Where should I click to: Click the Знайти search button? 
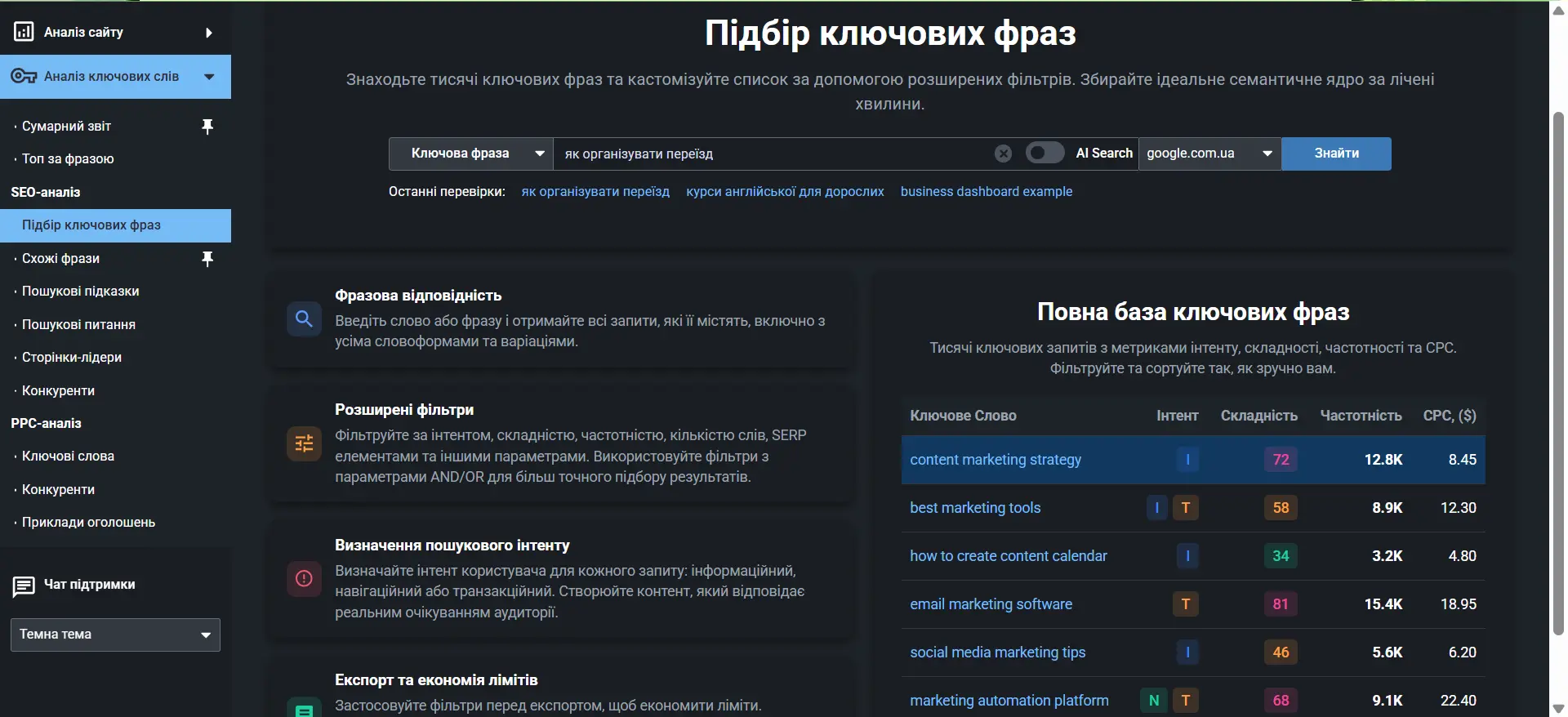click(x=1336, y=154)
